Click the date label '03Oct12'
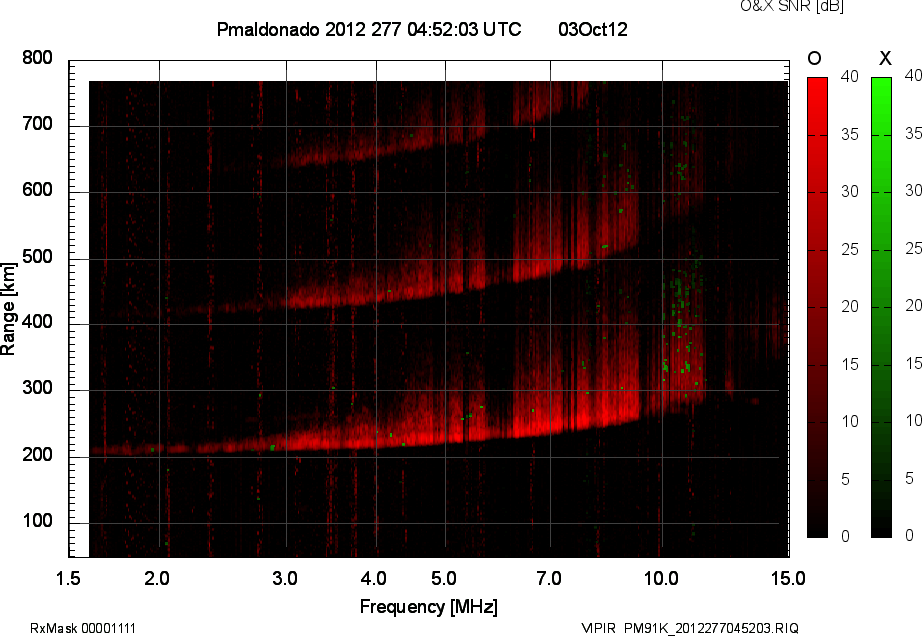922x636 pixels. [593, 29]
